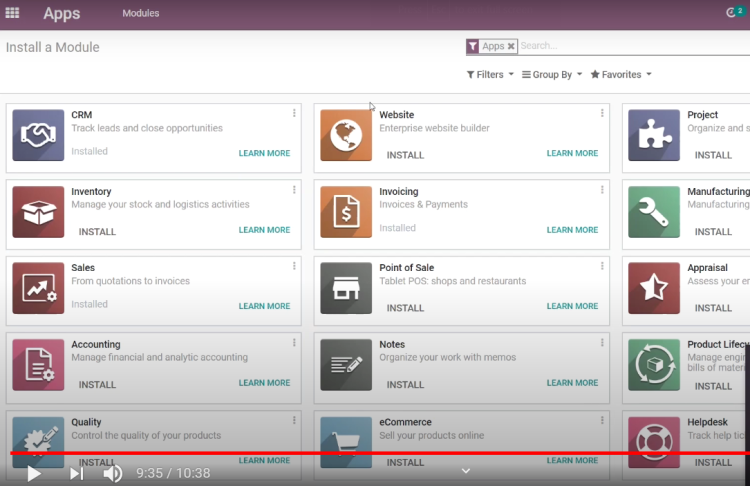
Task: Click the module search input field
Action: [x=634, y=46]
